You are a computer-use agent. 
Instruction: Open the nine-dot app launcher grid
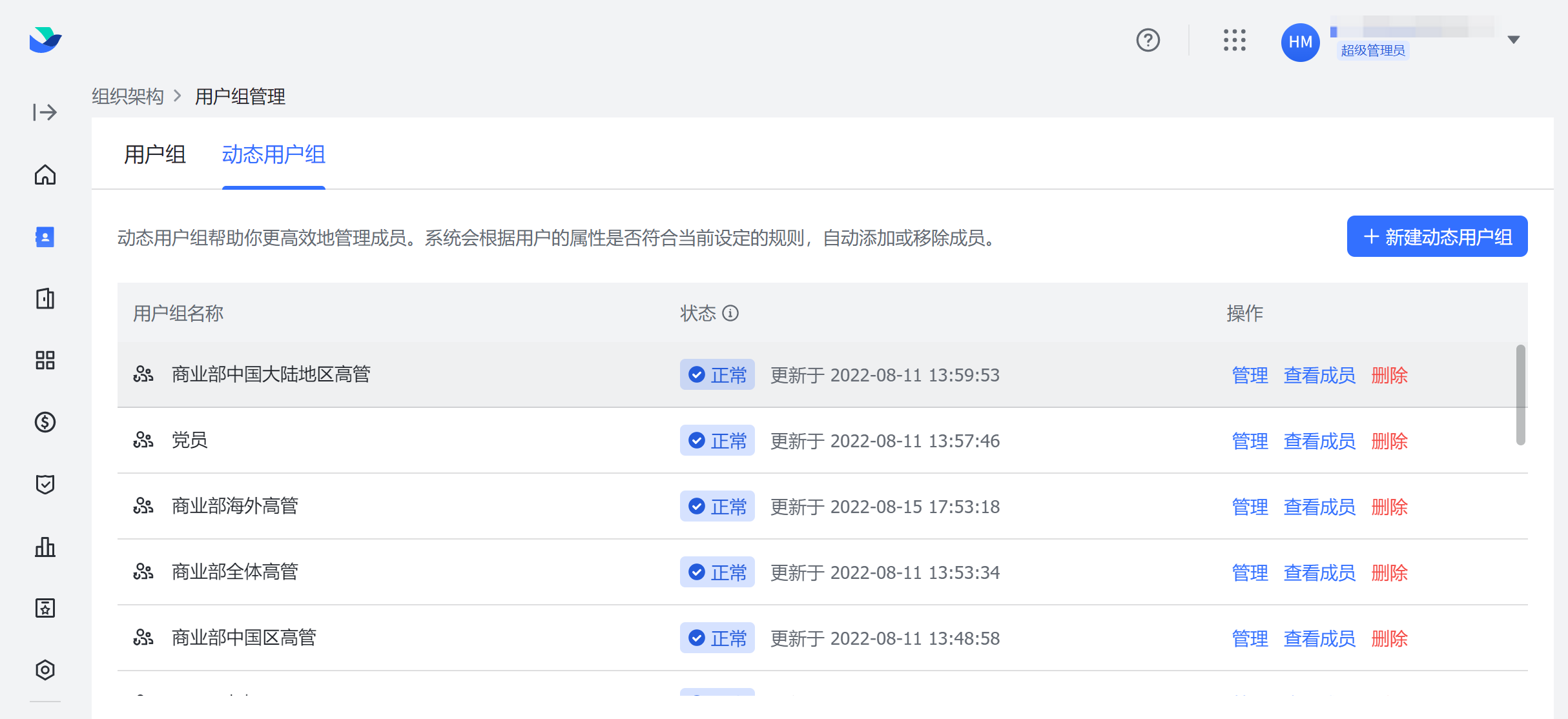(x=1234, y=40)
